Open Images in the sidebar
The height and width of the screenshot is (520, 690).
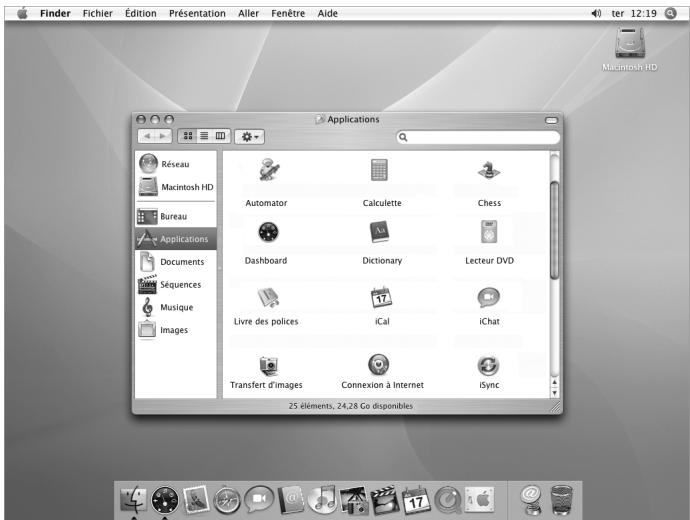(x=176, y=330)
